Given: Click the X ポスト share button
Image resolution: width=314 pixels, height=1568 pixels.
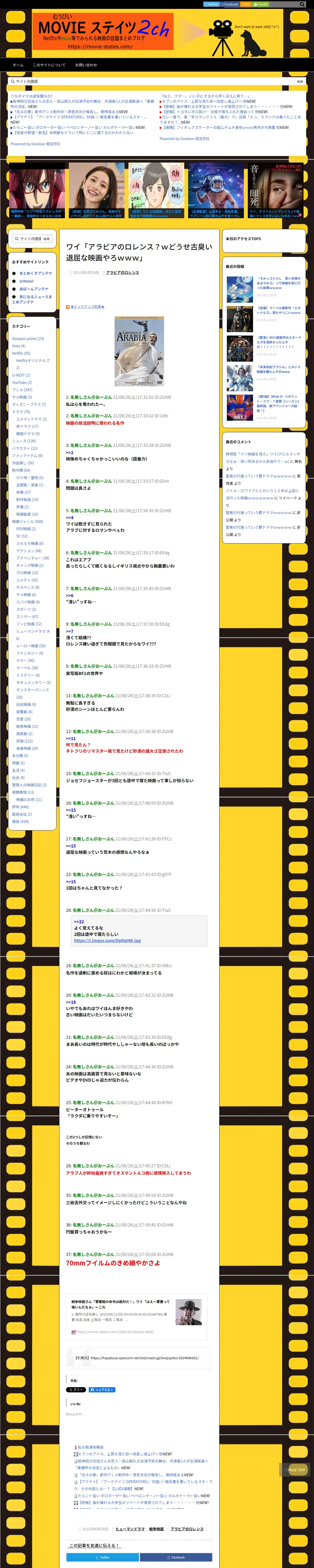Looking at the screenshot, I should coord(76,1390).
